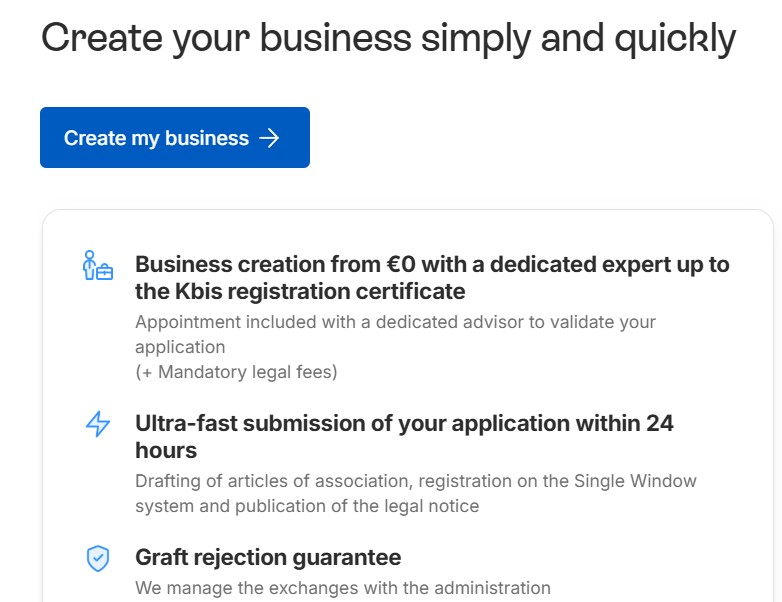Click the shield checkmark icon
Screen dimensions: 782x602
coord(97,558)
